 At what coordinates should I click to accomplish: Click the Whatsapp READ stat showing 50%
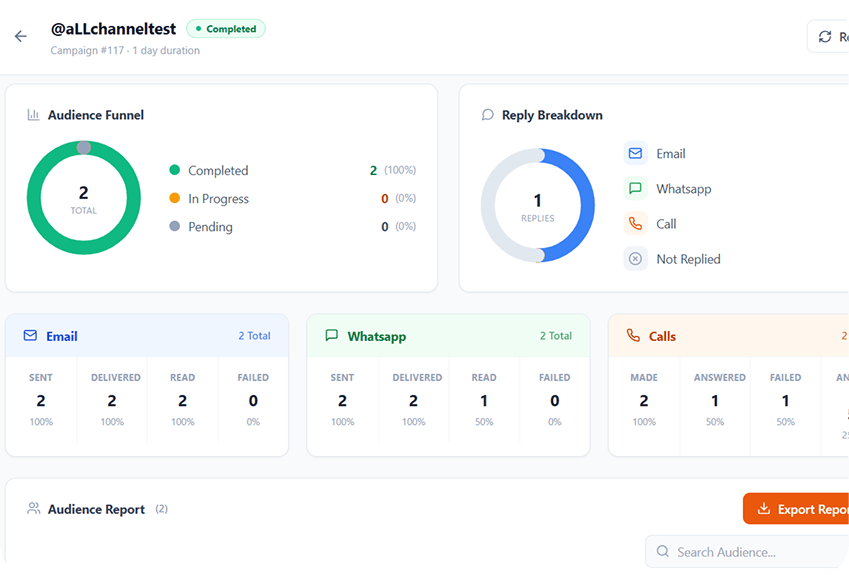pos(484,400)
